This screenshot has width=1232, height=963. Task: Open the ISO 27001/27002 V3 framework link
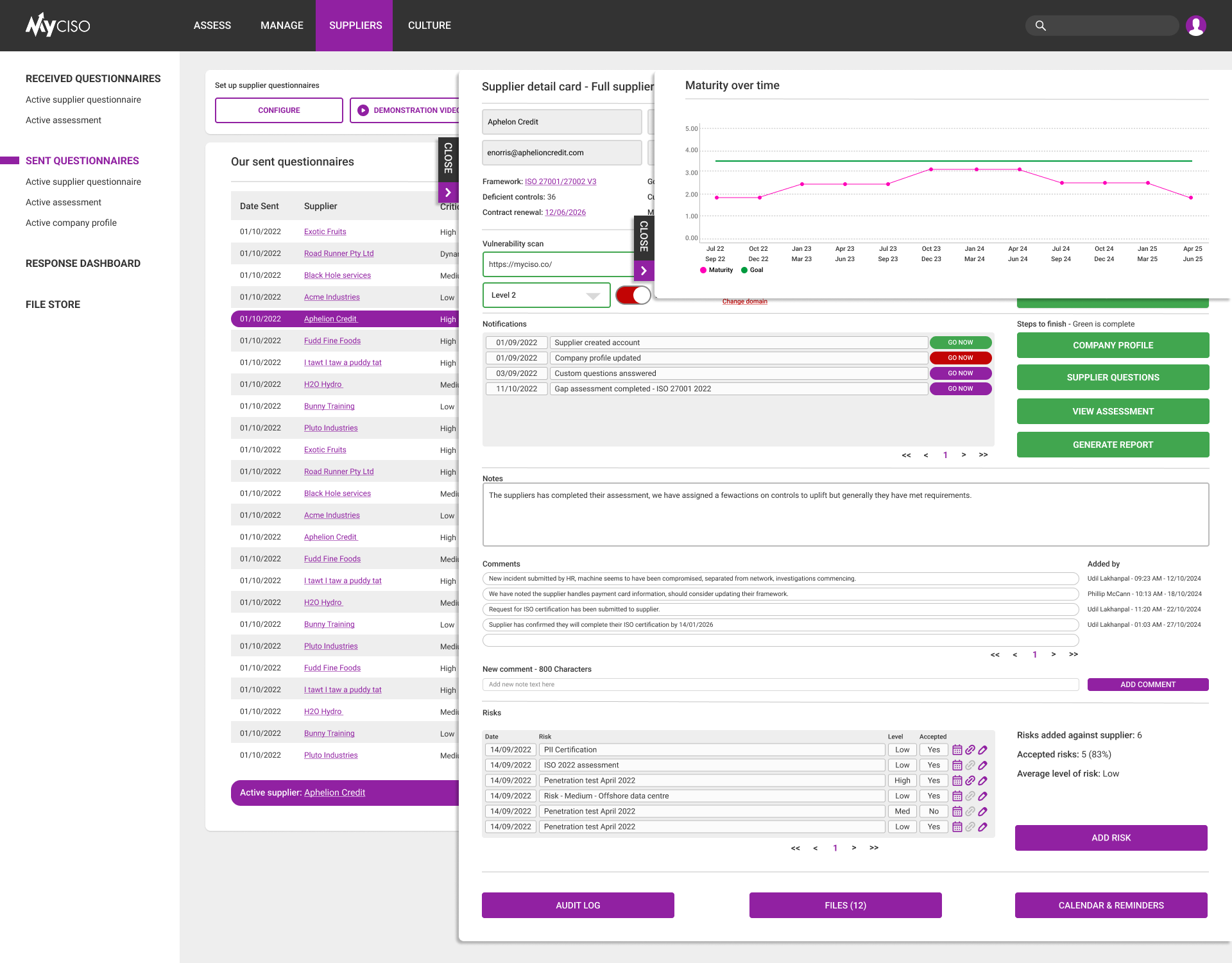[x=560, y=182]
